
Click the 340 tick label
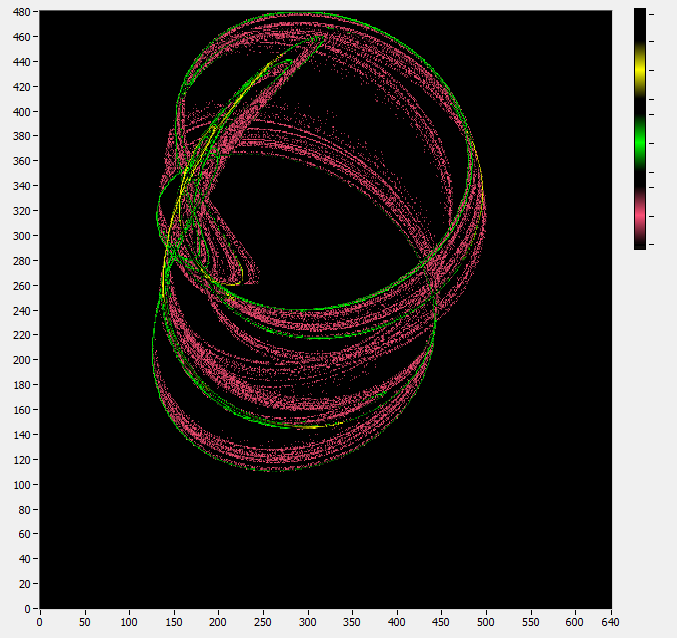[22, 186]
